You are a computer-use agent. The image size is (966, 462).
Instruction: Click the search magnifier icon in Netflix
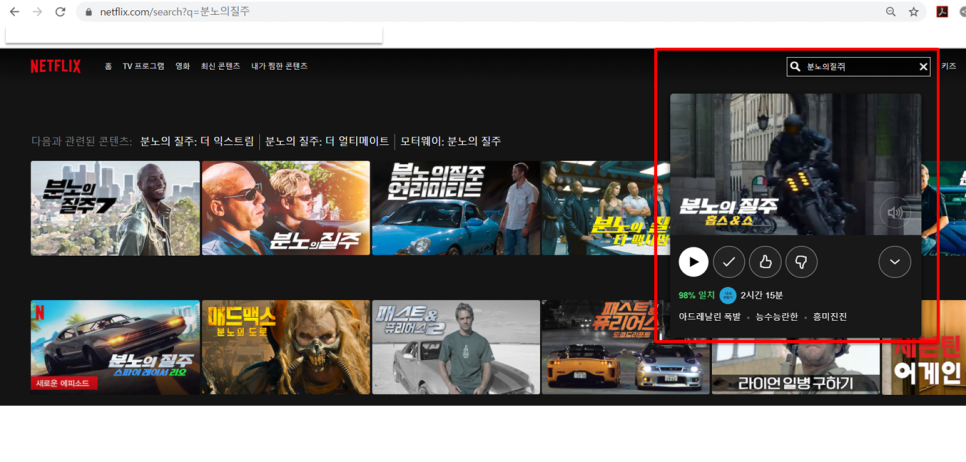tap(795, 67)
